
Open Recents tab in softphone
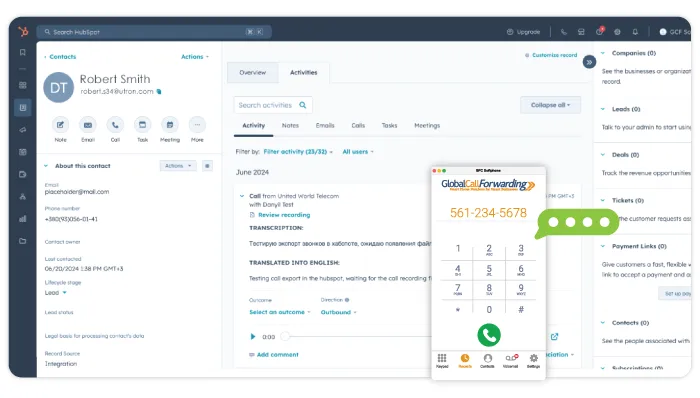click(465, 361)
